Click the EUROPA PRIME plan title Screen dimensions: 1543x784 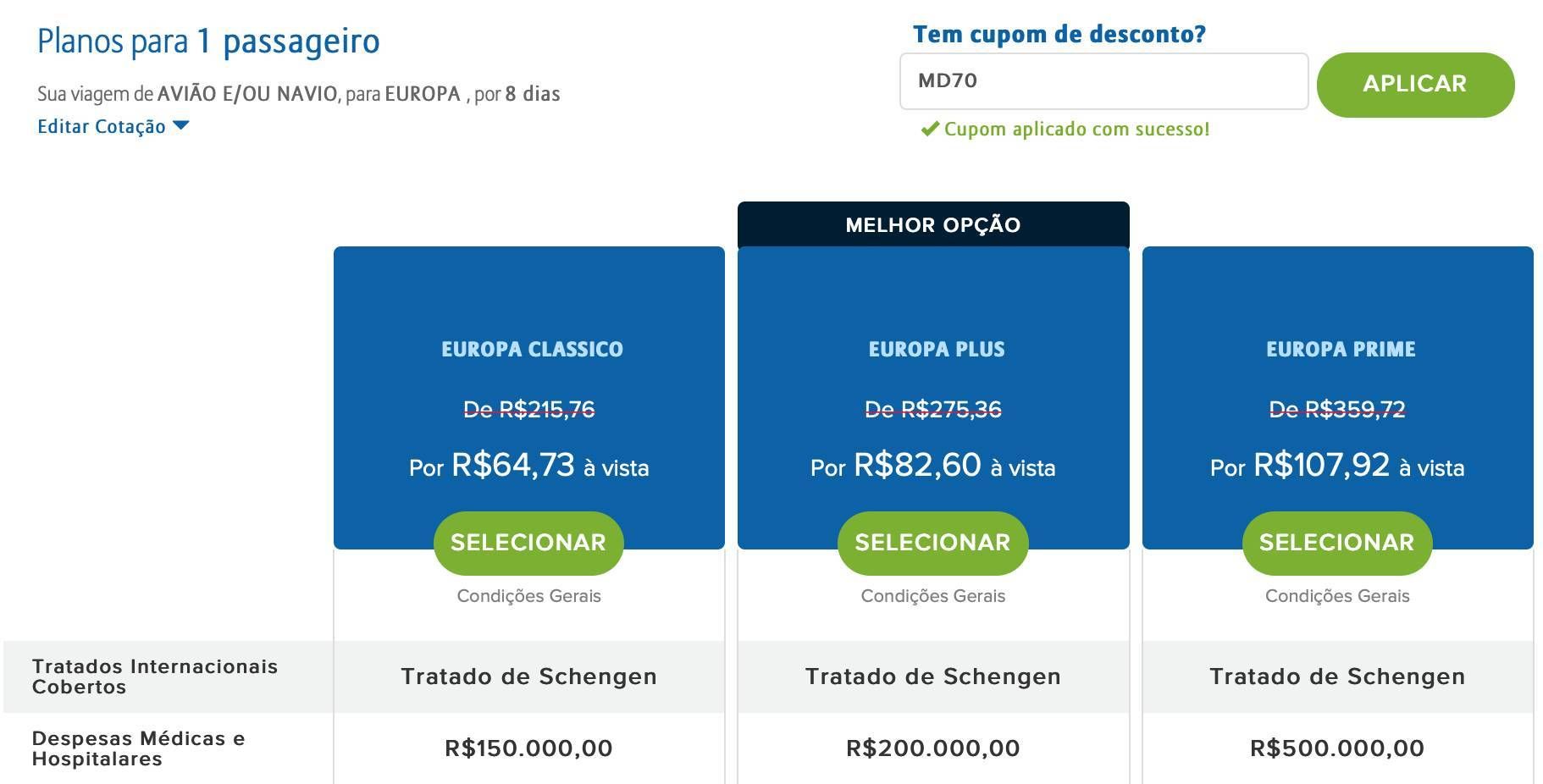[x=1341, y=349]
